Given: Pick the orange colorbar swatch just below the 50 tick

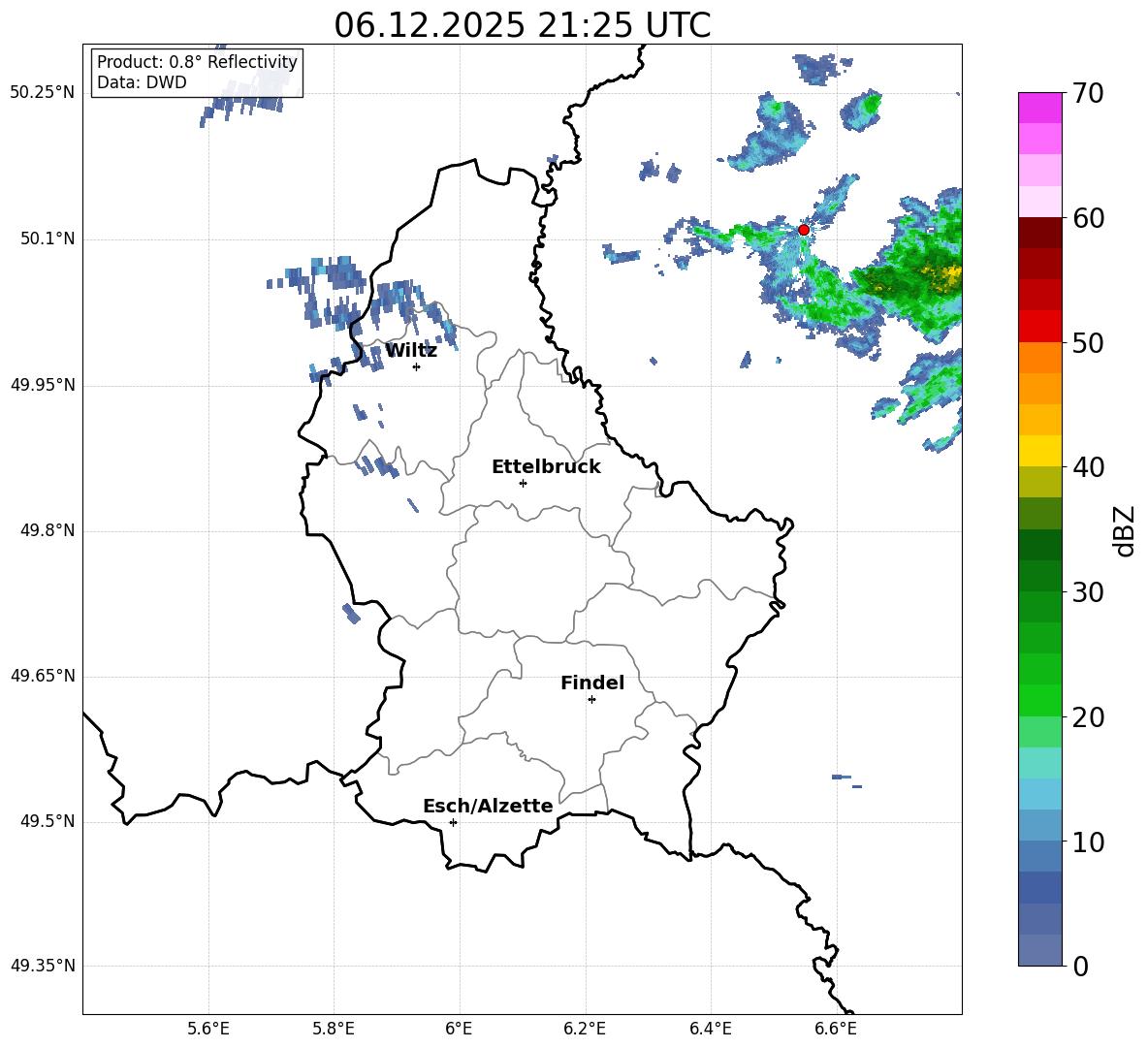Looking at the screenshot, I should click(x=1039, y=358).
